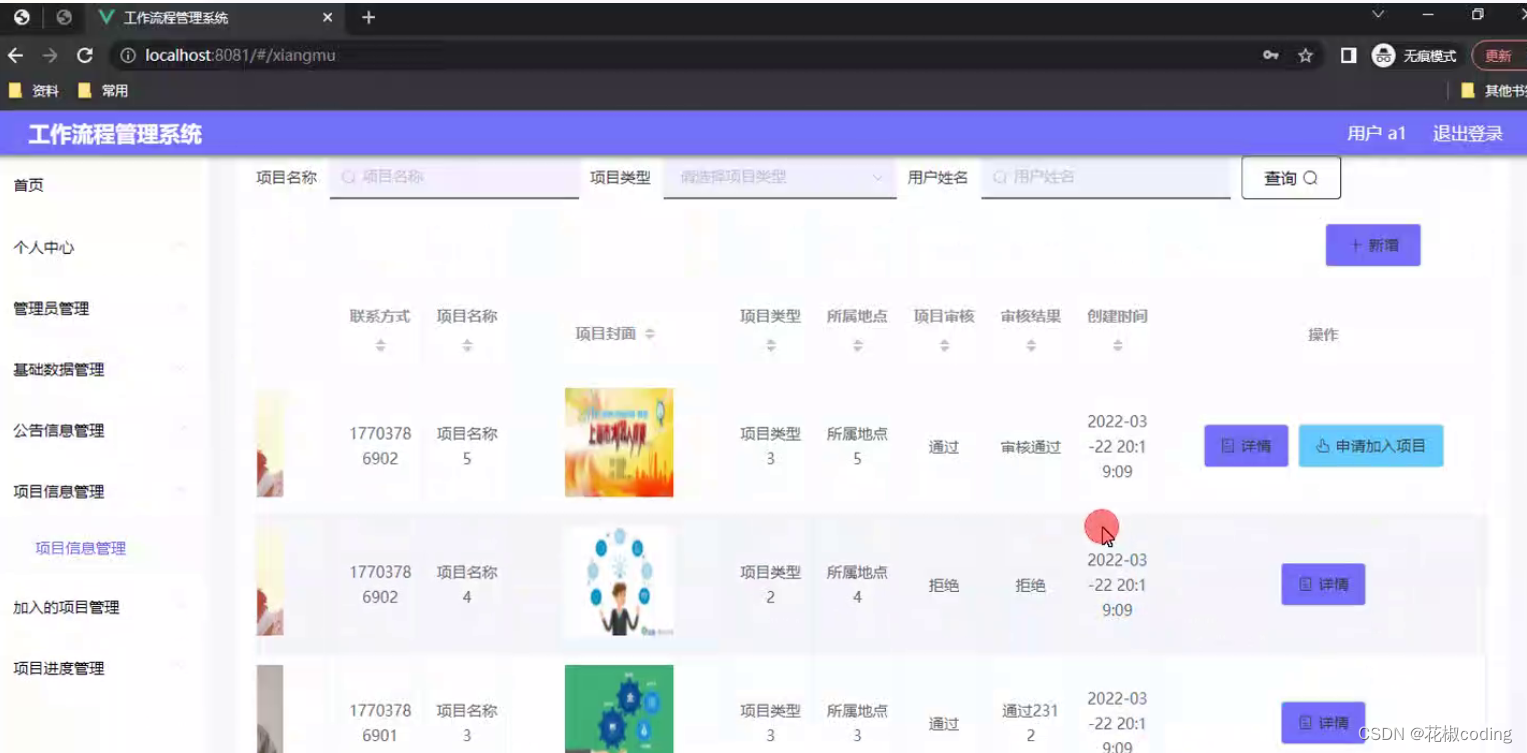Click the search magnifier icon in 查询 button
Screen dimensions: 1527x753
coord(1312,177)
